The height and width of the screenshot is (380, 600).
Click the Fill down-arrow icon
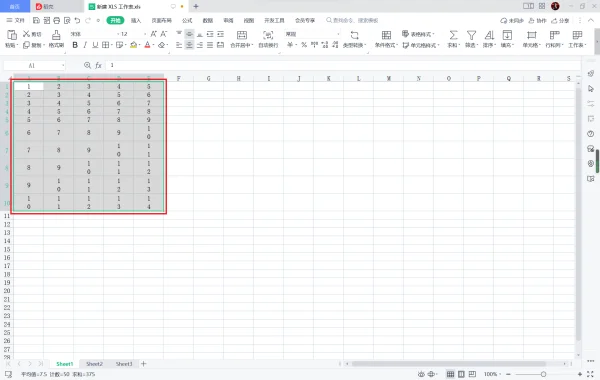(507, 35)
